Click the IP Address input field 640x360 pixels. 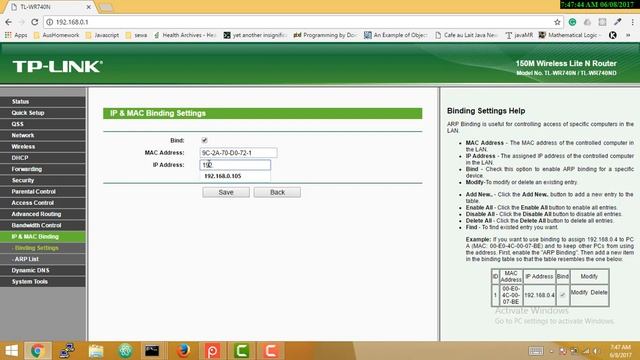[x=235, y=165]
